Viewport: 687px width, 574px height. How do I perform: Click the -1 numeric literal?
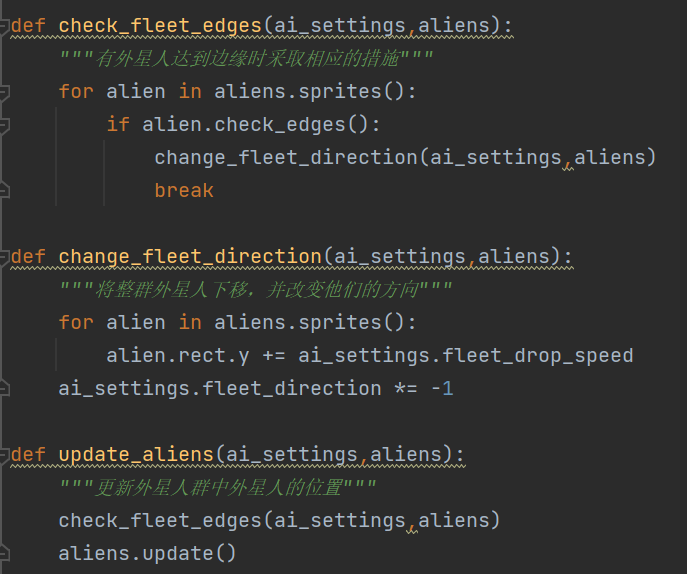(442, 389)
